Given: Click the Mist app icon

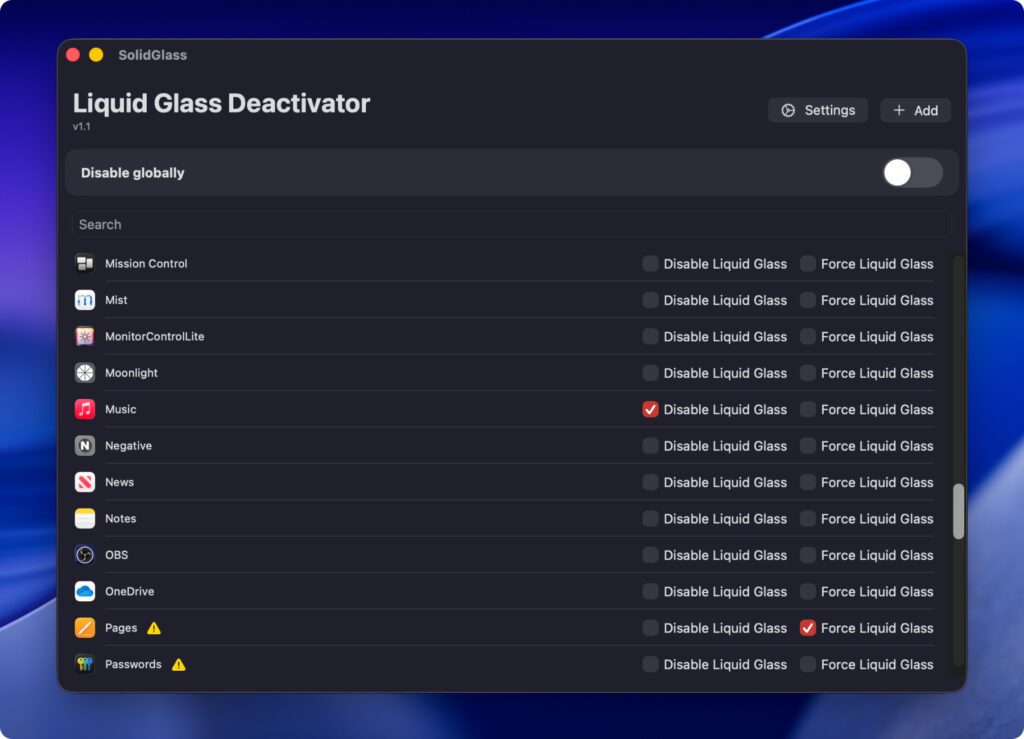Looking at the screenshot, I should (85, 300).
